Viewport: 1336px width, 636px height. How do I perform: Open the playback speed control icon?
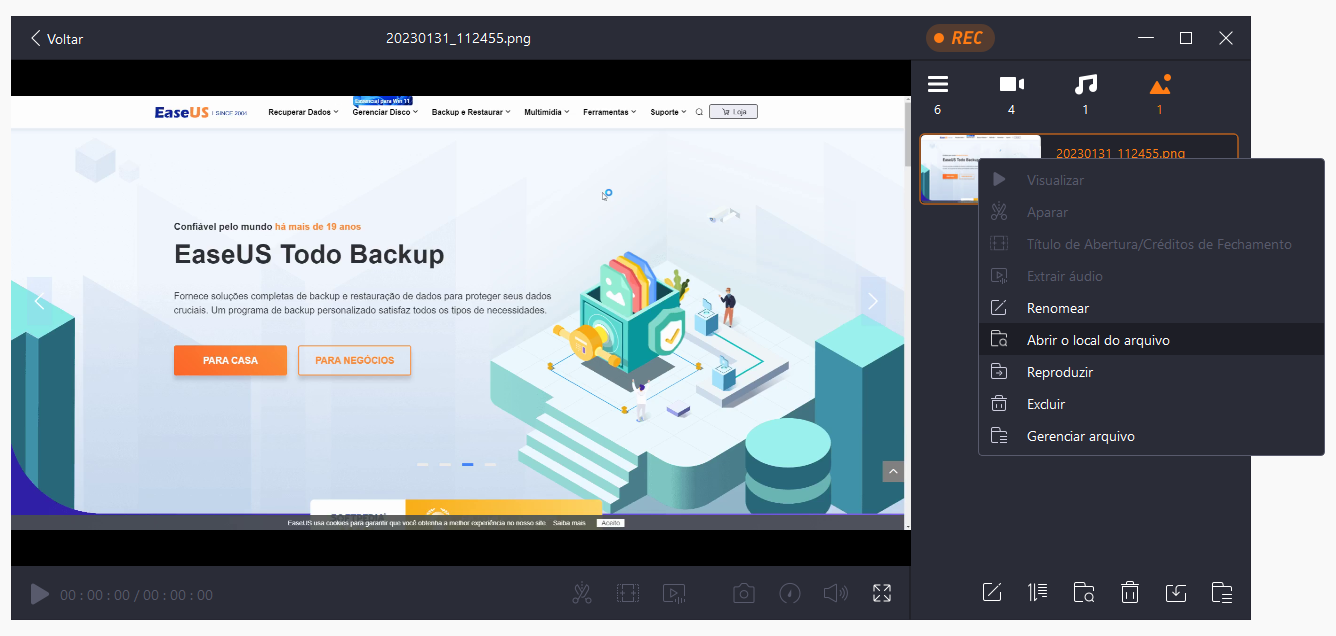tap(789, 593)
